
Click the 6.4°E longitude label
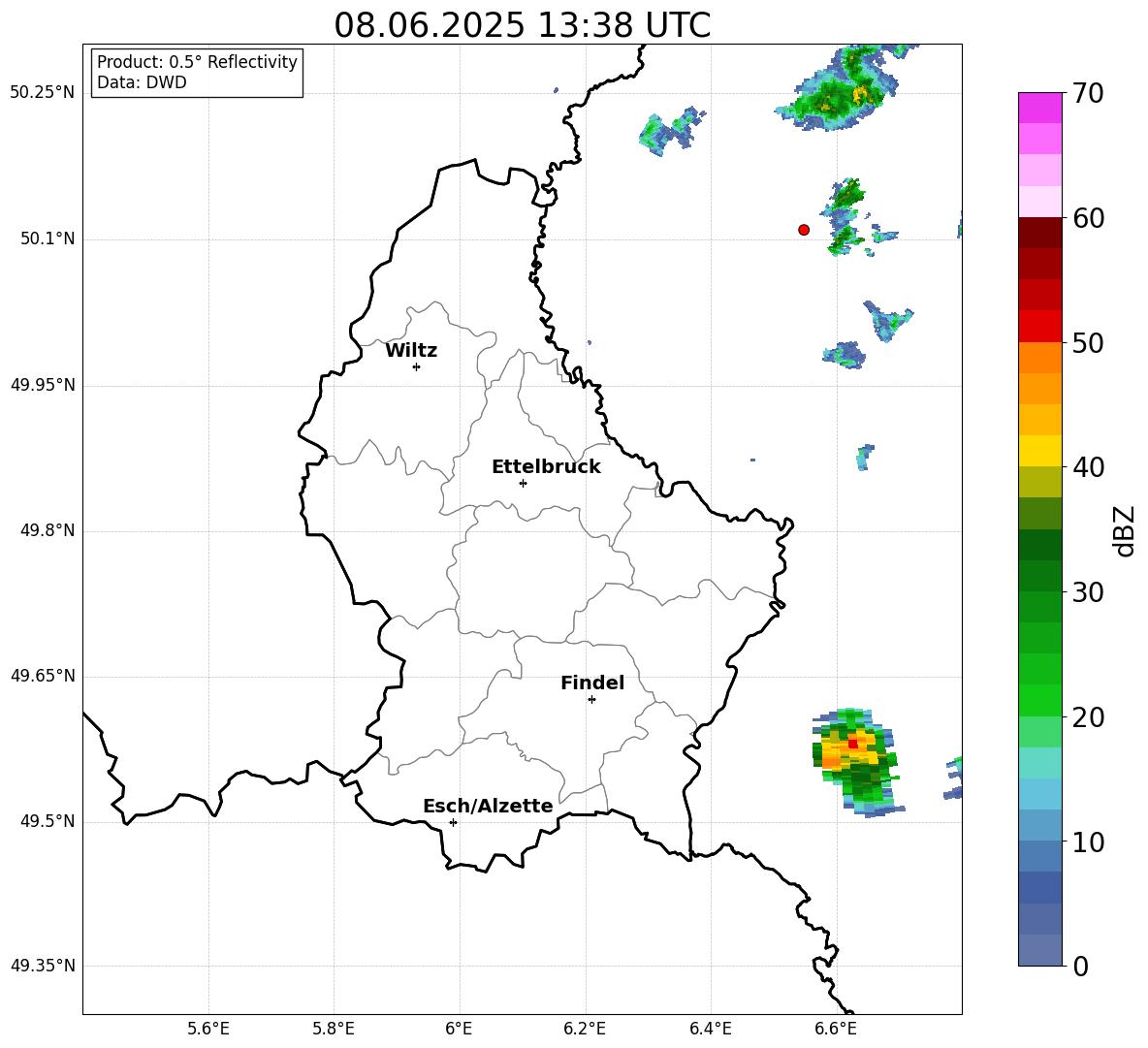click(x=710, y=1029)
